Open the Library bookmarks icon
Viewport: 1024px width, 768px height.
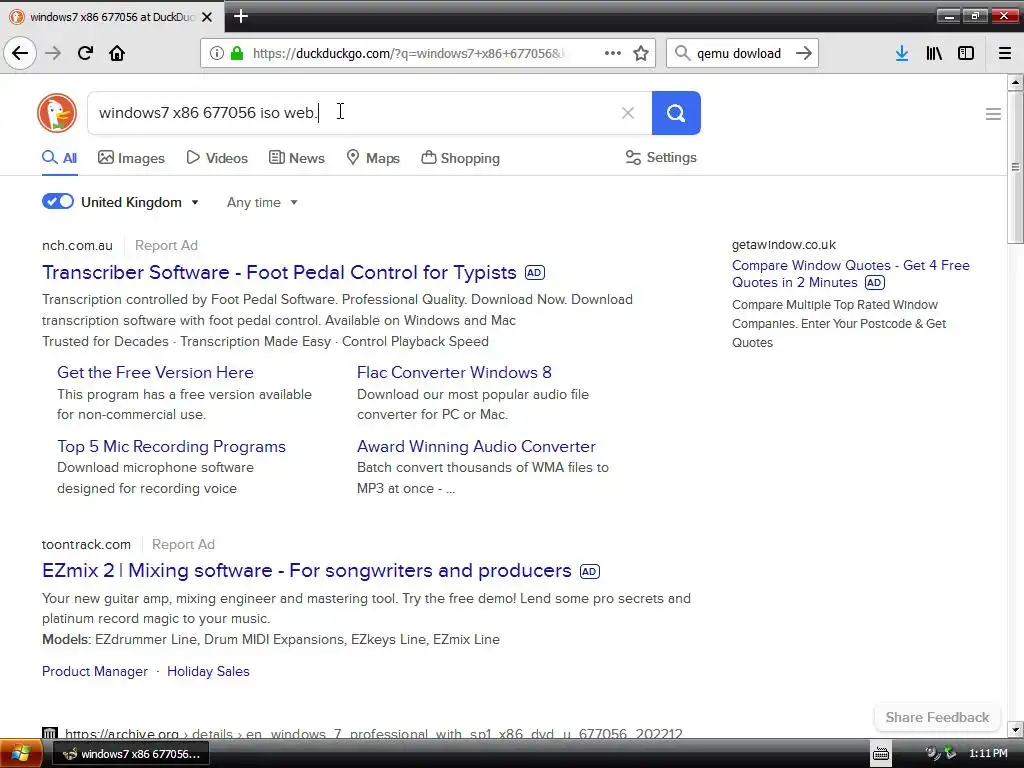pyautogui.click(x=934, y=53)
